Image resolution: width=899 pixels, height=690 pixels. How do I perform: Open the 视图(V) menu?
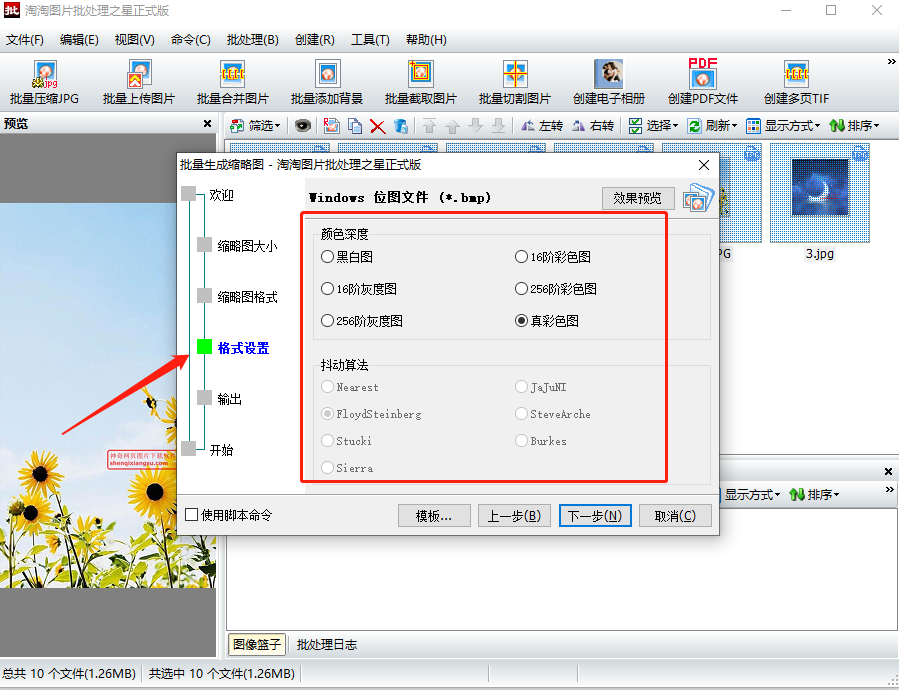135,40
